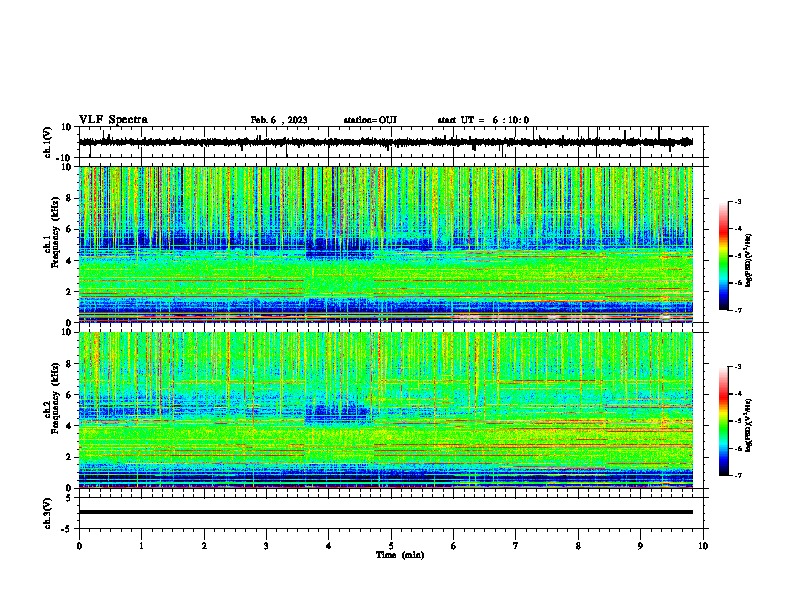Select the "start UT = 6 : 10: 0" text

click(483, 120)
